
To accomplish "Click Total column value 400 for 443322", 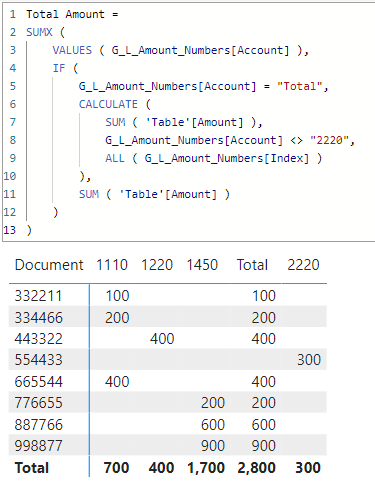I will pos(264,339).
